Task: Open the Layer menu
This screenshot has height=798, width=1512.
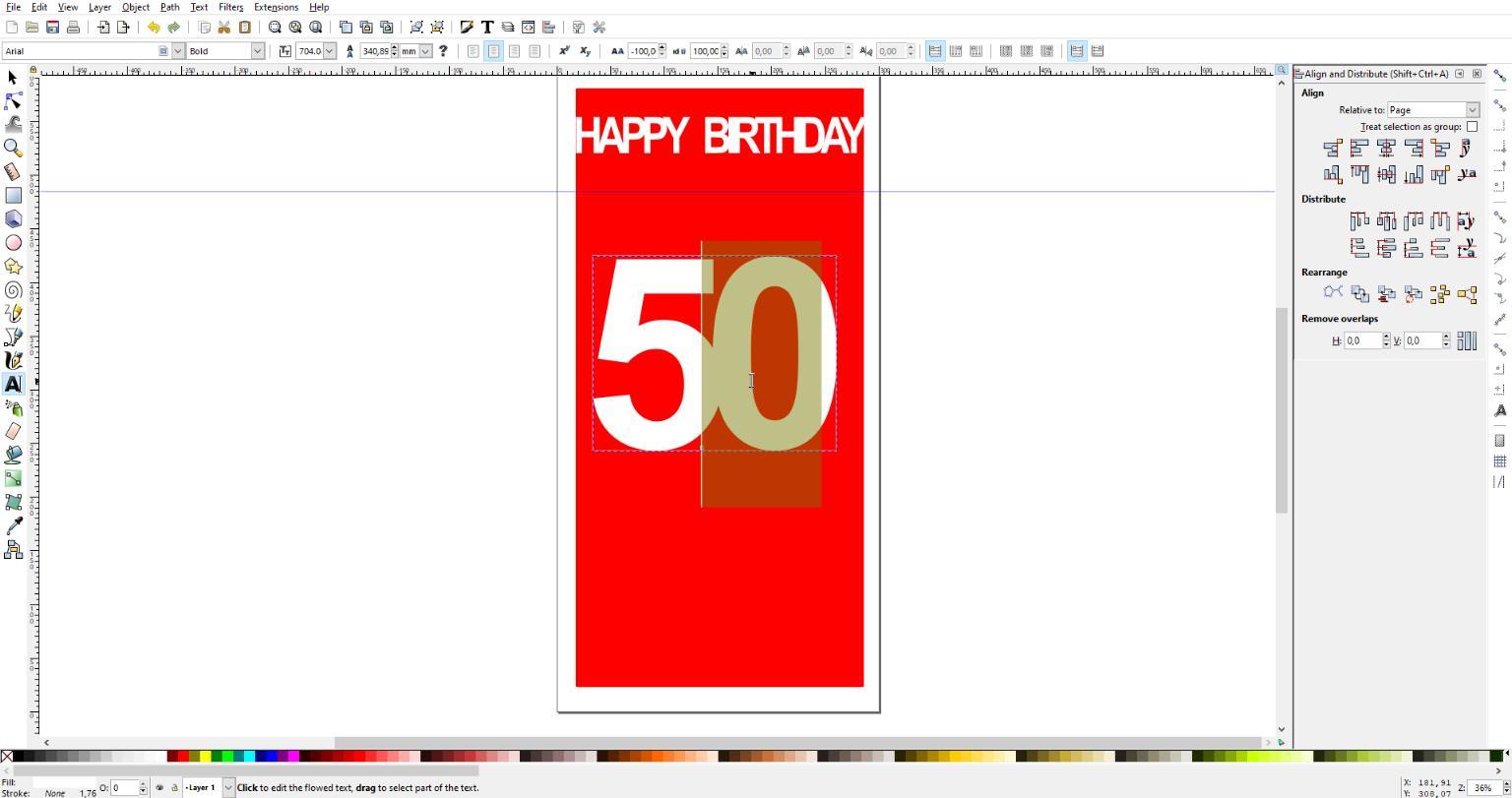Action: (99, 7)
